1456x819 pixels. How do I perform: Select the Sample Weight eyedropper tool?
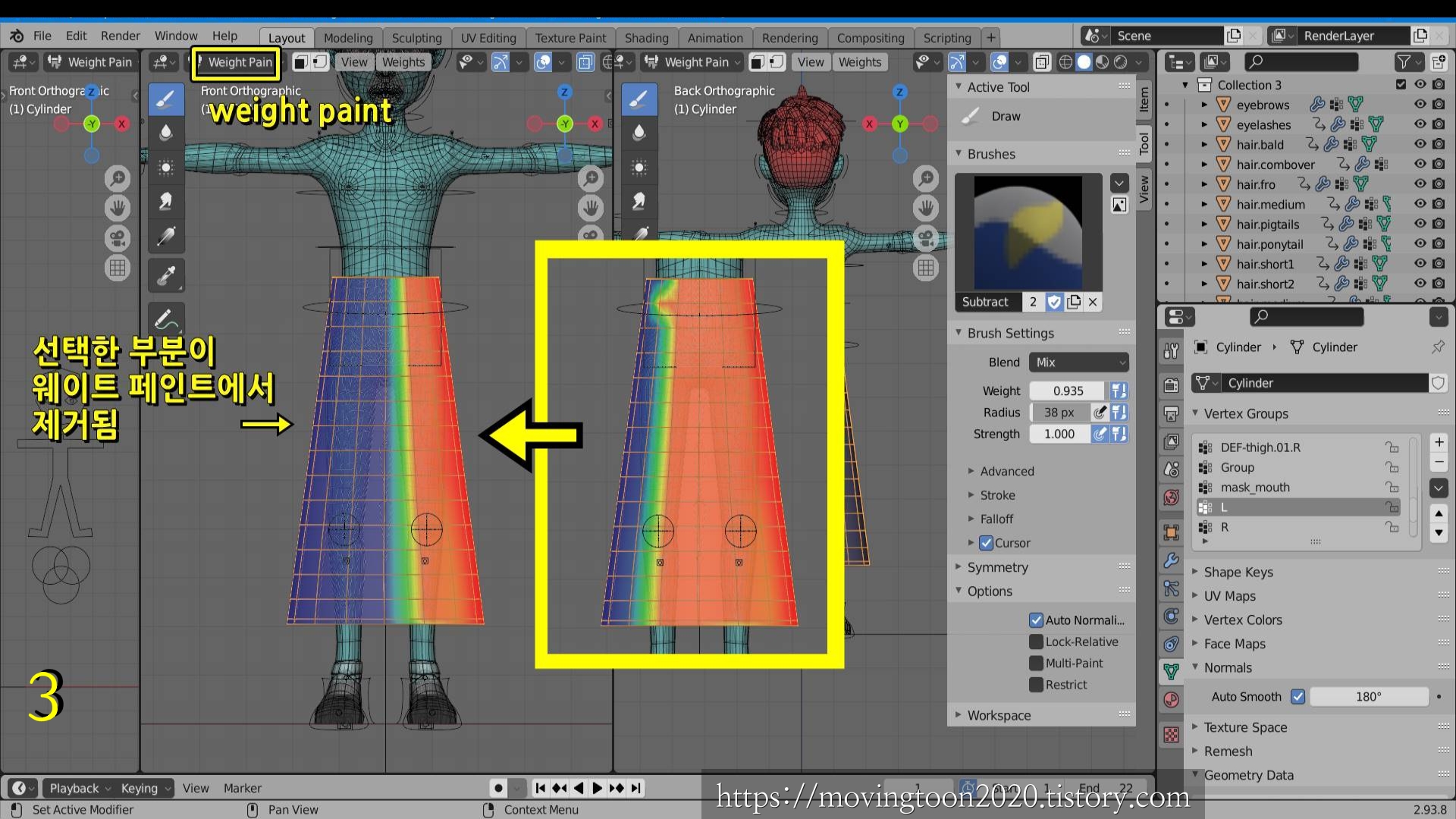(166, 275)
